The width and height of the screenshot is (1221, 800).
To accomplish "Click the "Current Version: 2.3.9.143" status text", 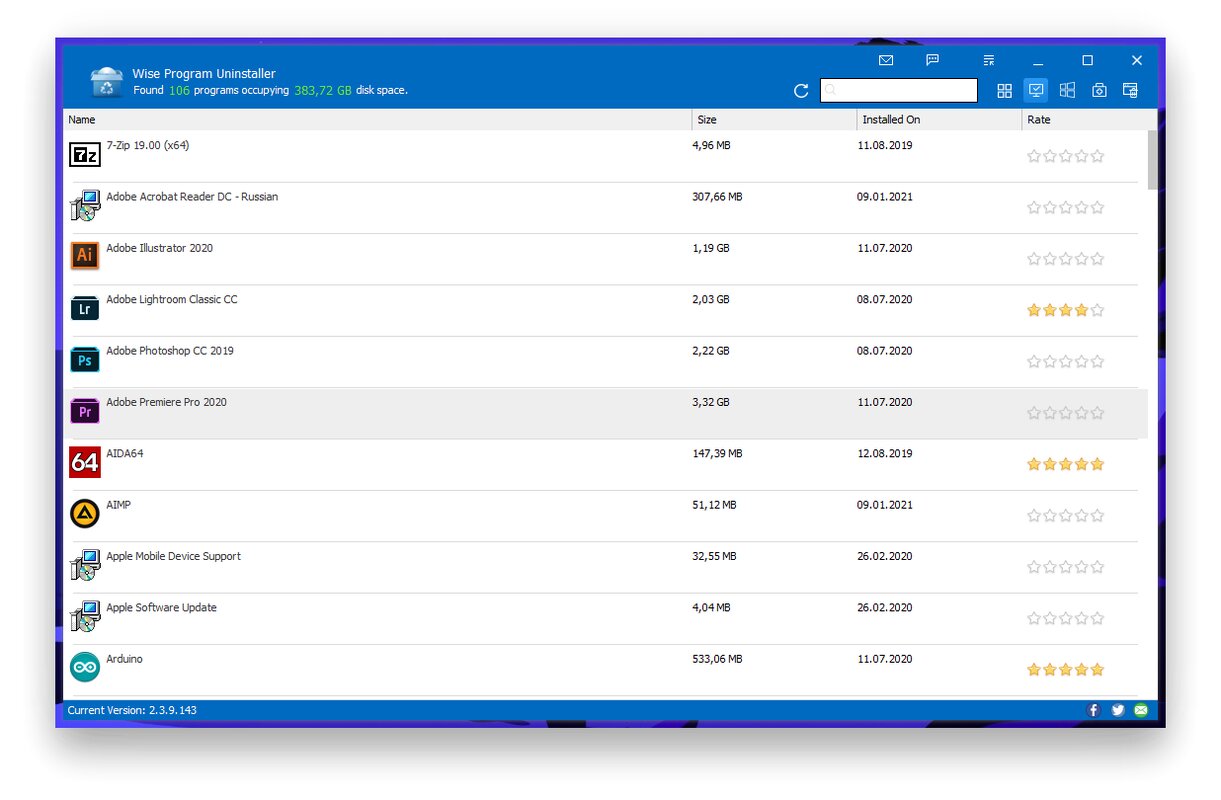I will point(132,710).
